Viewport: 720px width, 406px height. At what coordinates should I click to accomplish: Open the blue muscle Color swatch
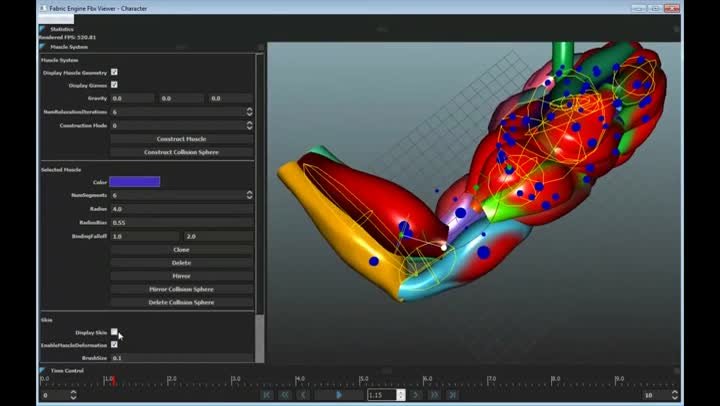click(134, 182)
